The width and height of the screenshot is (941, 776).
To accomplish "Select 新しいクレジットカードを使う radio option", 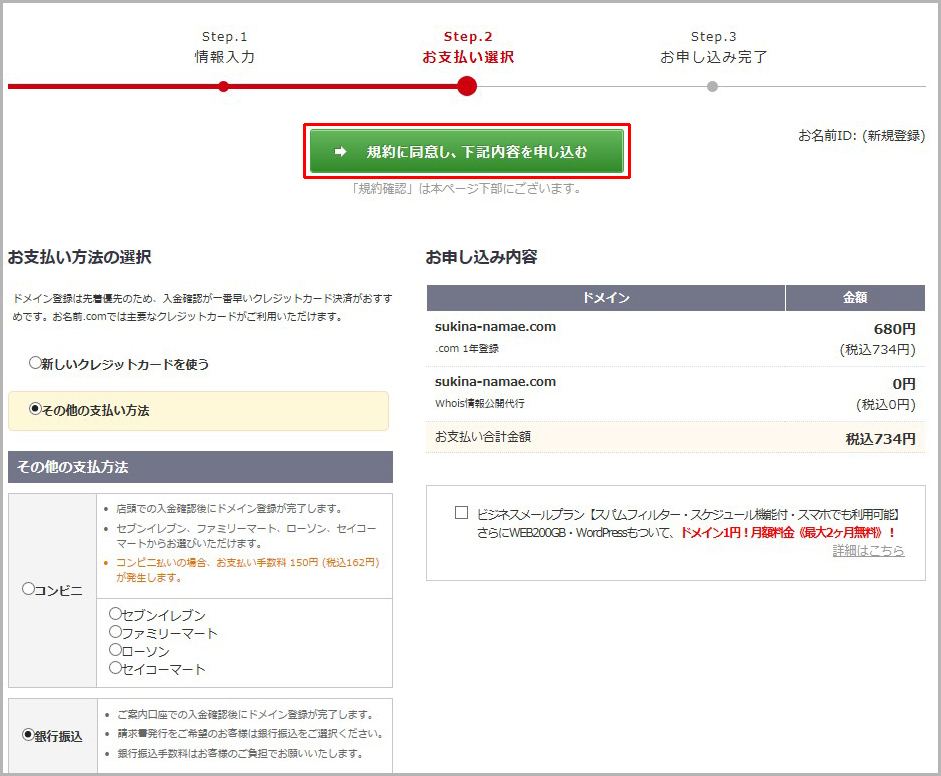I will [x=36, y=364].
